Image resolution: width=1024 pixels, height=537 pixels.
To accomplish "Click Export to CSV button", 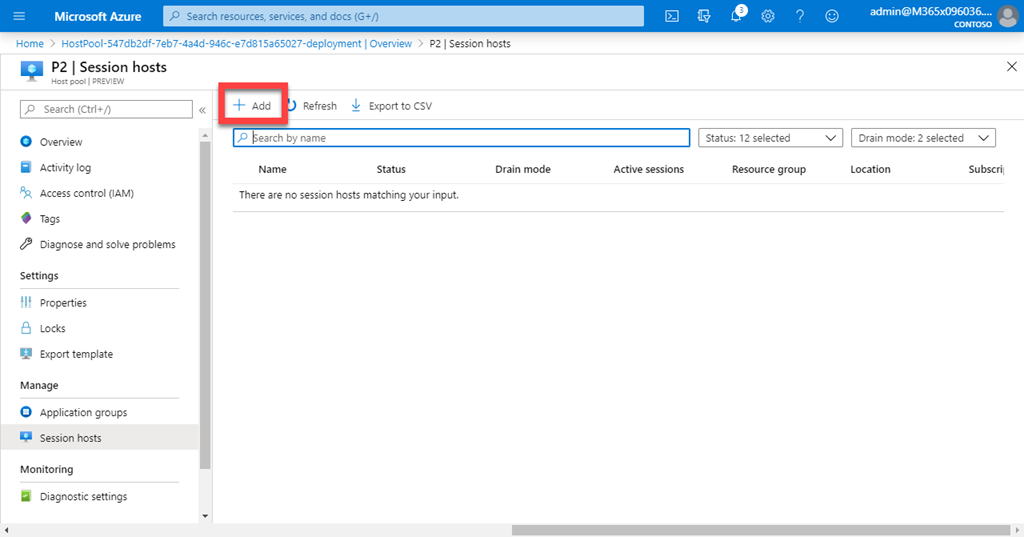I will click(391, 106).
